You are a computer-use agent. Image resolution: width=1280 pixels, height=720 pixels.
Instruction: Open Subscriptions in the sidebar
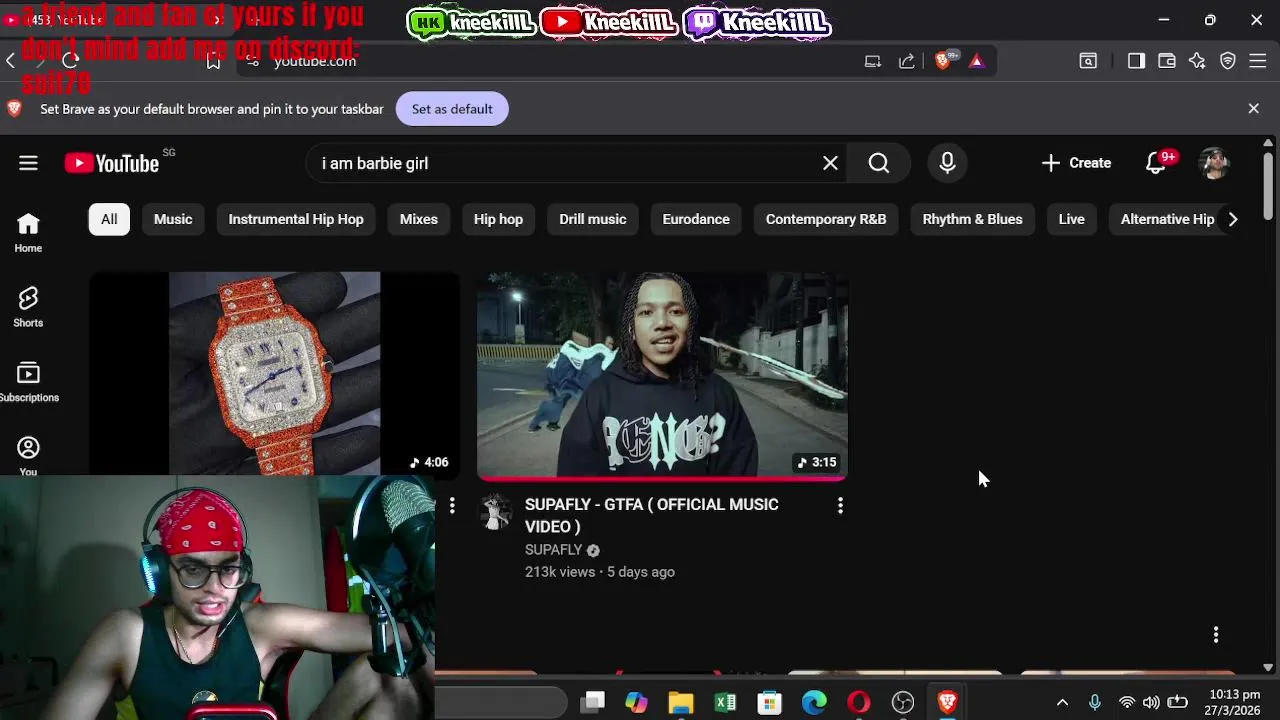(28, 383)
